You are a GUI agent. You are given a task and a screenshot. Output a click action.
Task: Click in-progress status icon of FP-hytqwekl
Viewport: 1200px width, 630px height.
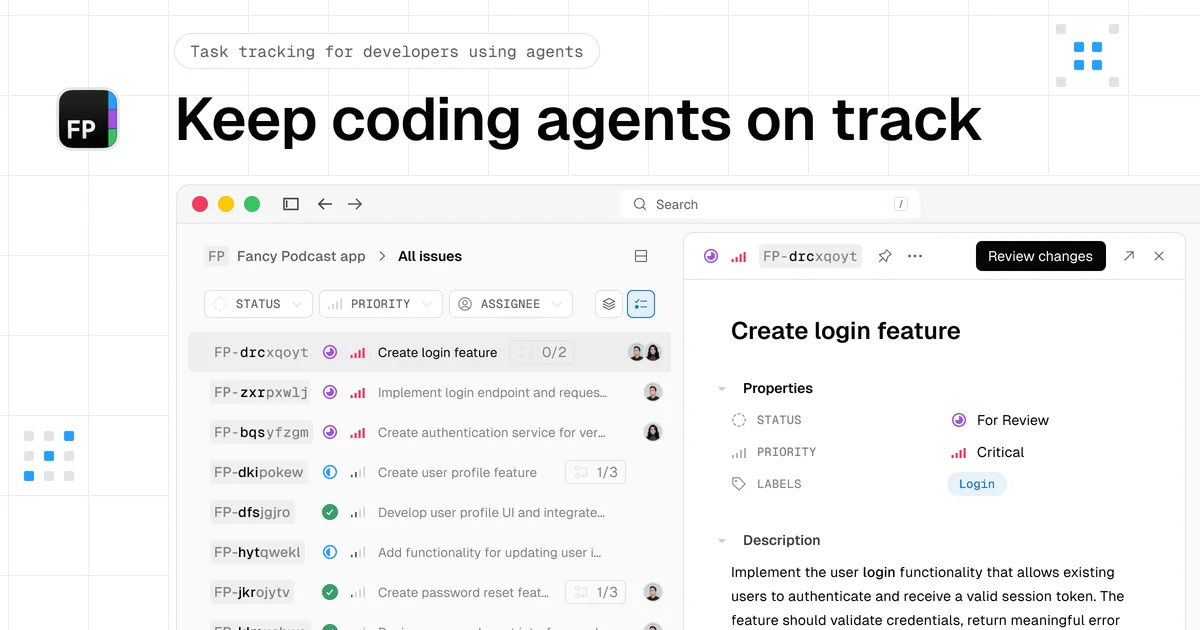[x=330, y=553]
